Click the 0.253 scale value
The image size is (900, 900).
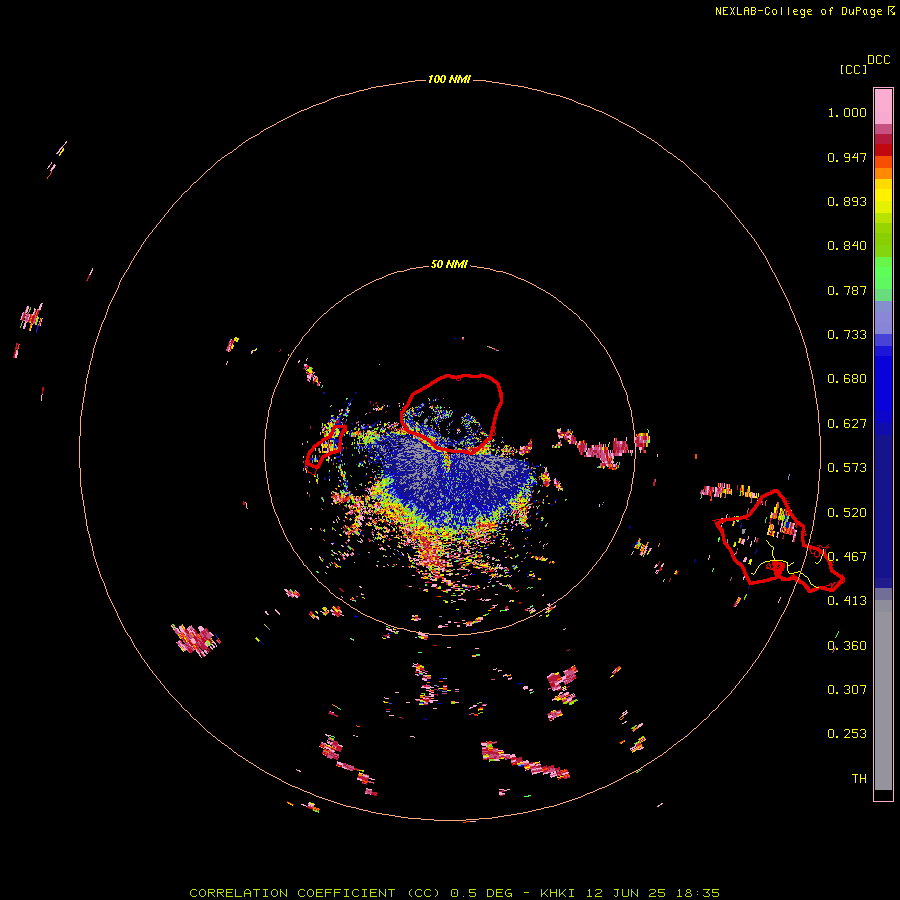pyautogui.click(x=847, y=734)
